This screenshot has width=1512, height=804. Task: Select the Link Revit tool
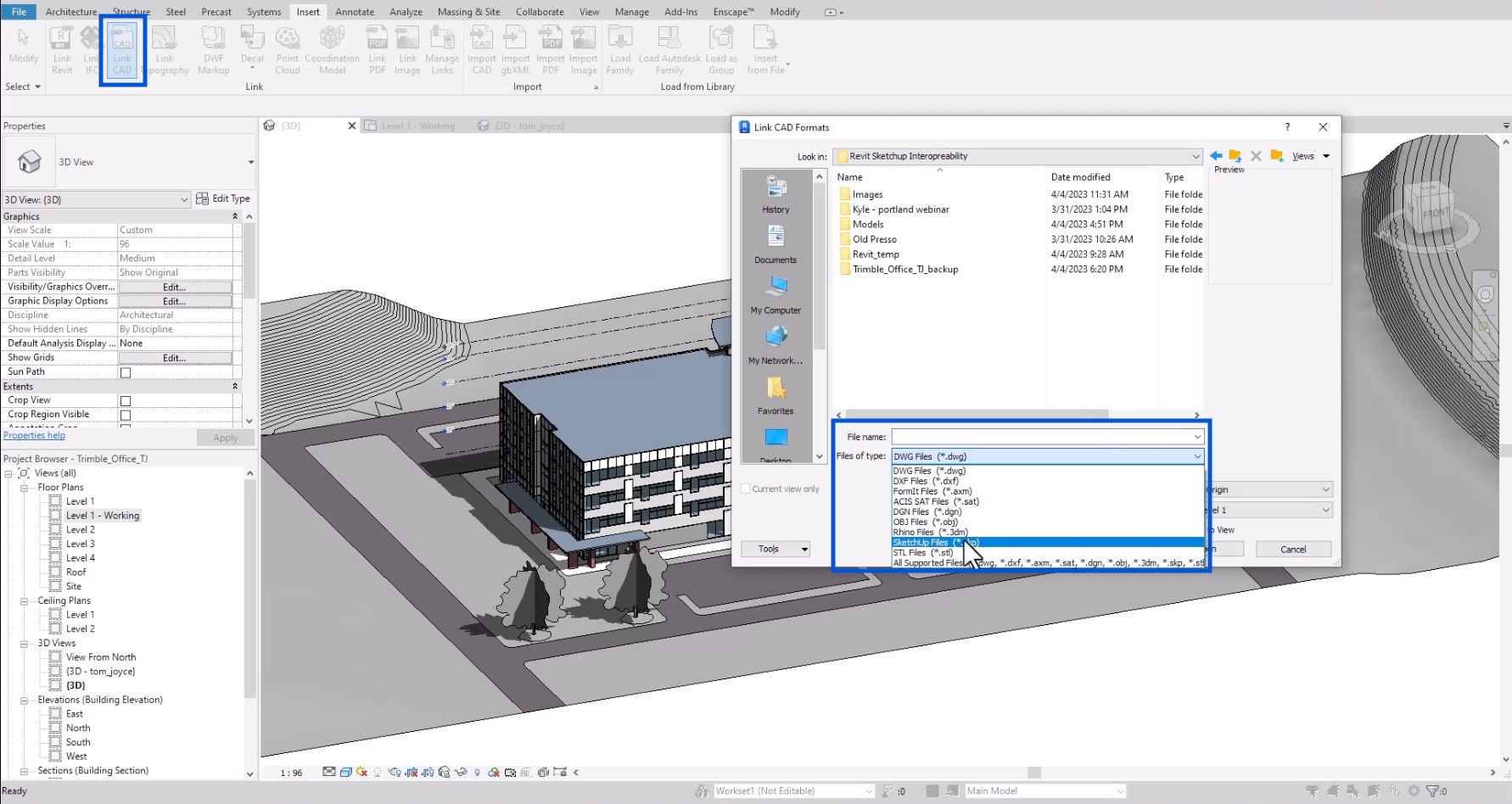pyautogui.click(x=61, y=49)
